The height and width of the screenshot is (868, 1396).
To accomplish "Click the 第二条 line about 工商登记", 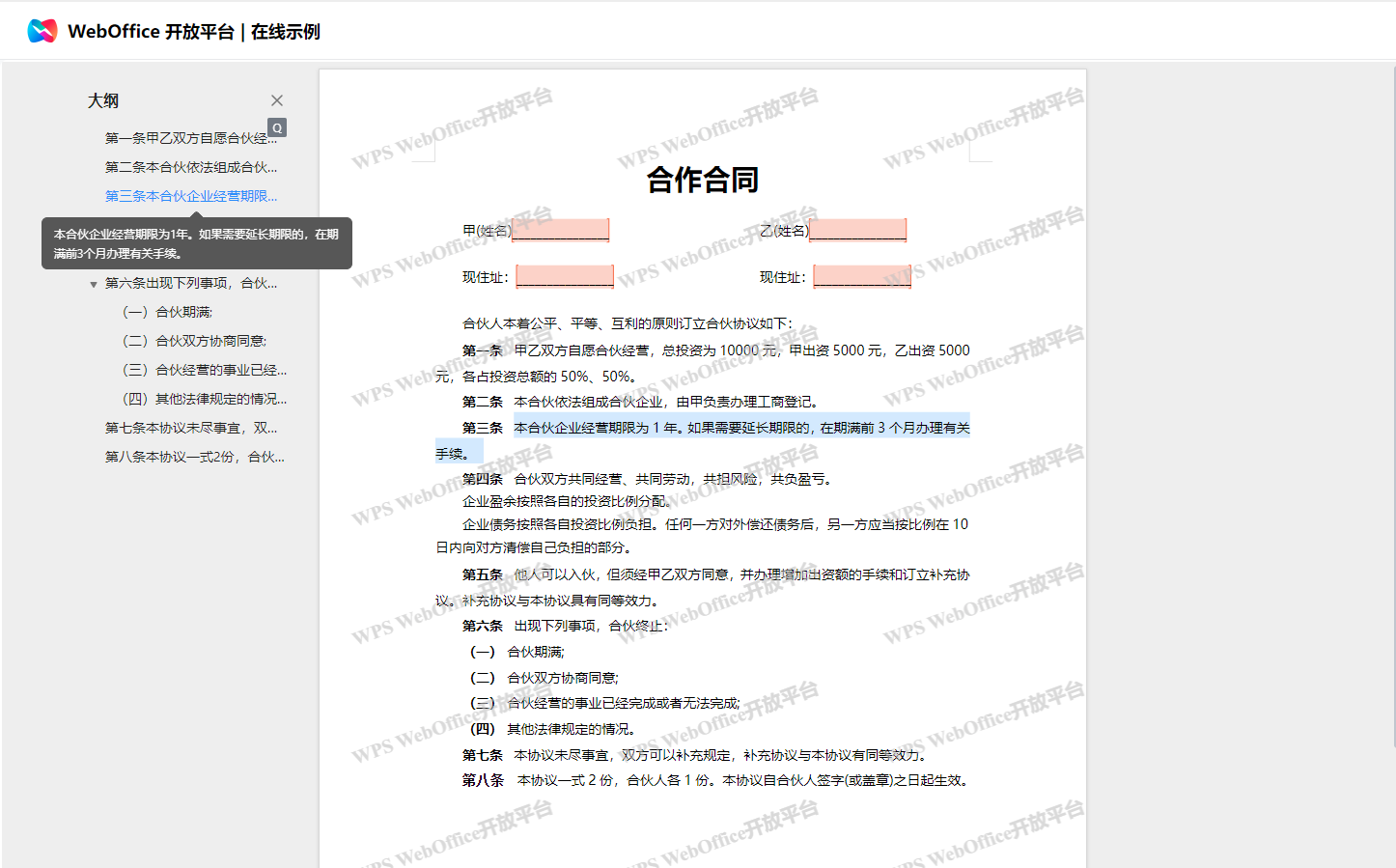I will click(641, 402).
